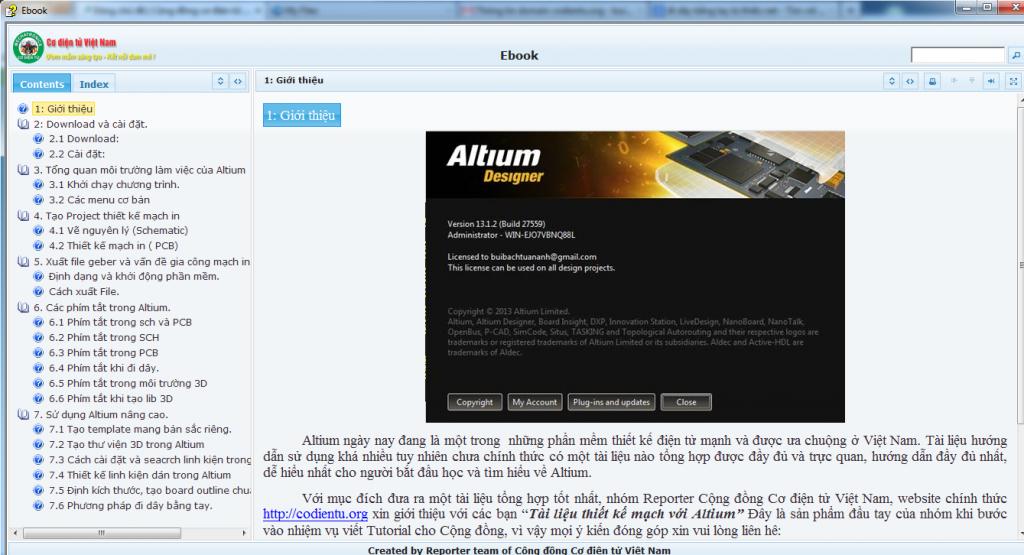This screenshot has height=555, width=1024.
Task: Click left arrow of contents panel horizontal scrollbar
Action: pos(16,533)
